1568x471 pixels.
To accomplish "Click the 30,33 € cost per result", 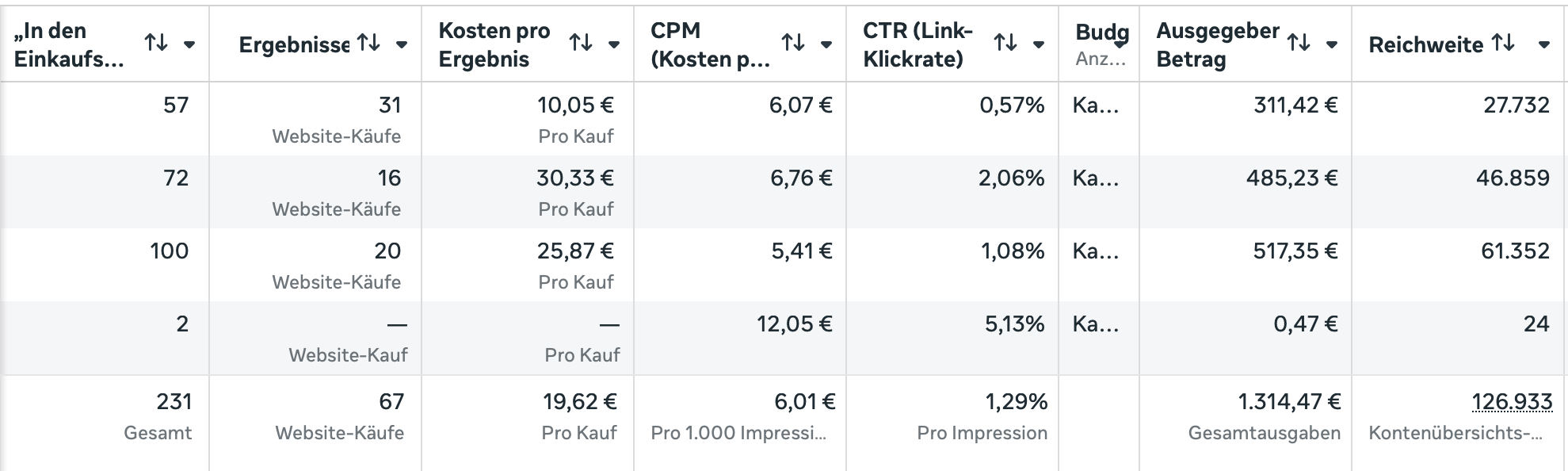I will click(x=575, y=178).
